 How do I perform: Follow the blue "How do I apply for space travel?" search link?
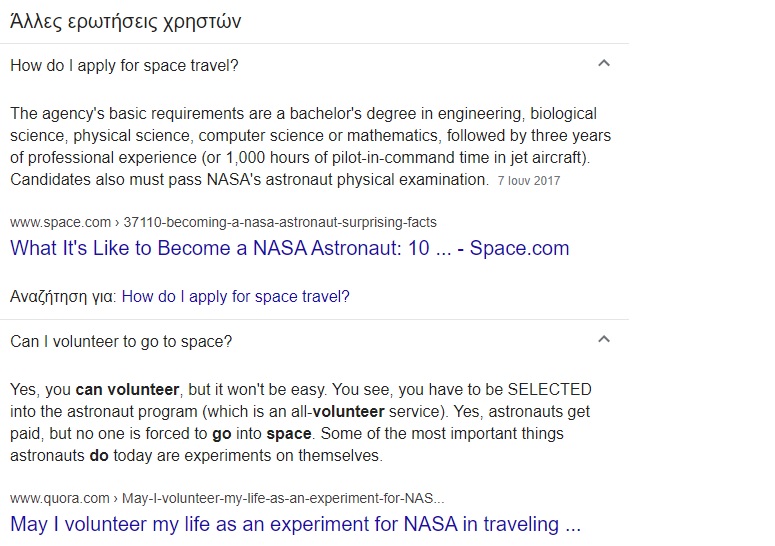tap(235, 297)
